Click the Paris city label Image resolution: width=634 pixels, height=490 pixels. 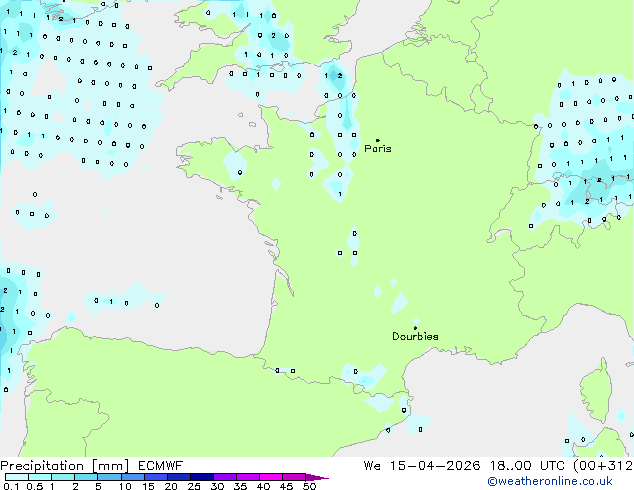(378, 149)
